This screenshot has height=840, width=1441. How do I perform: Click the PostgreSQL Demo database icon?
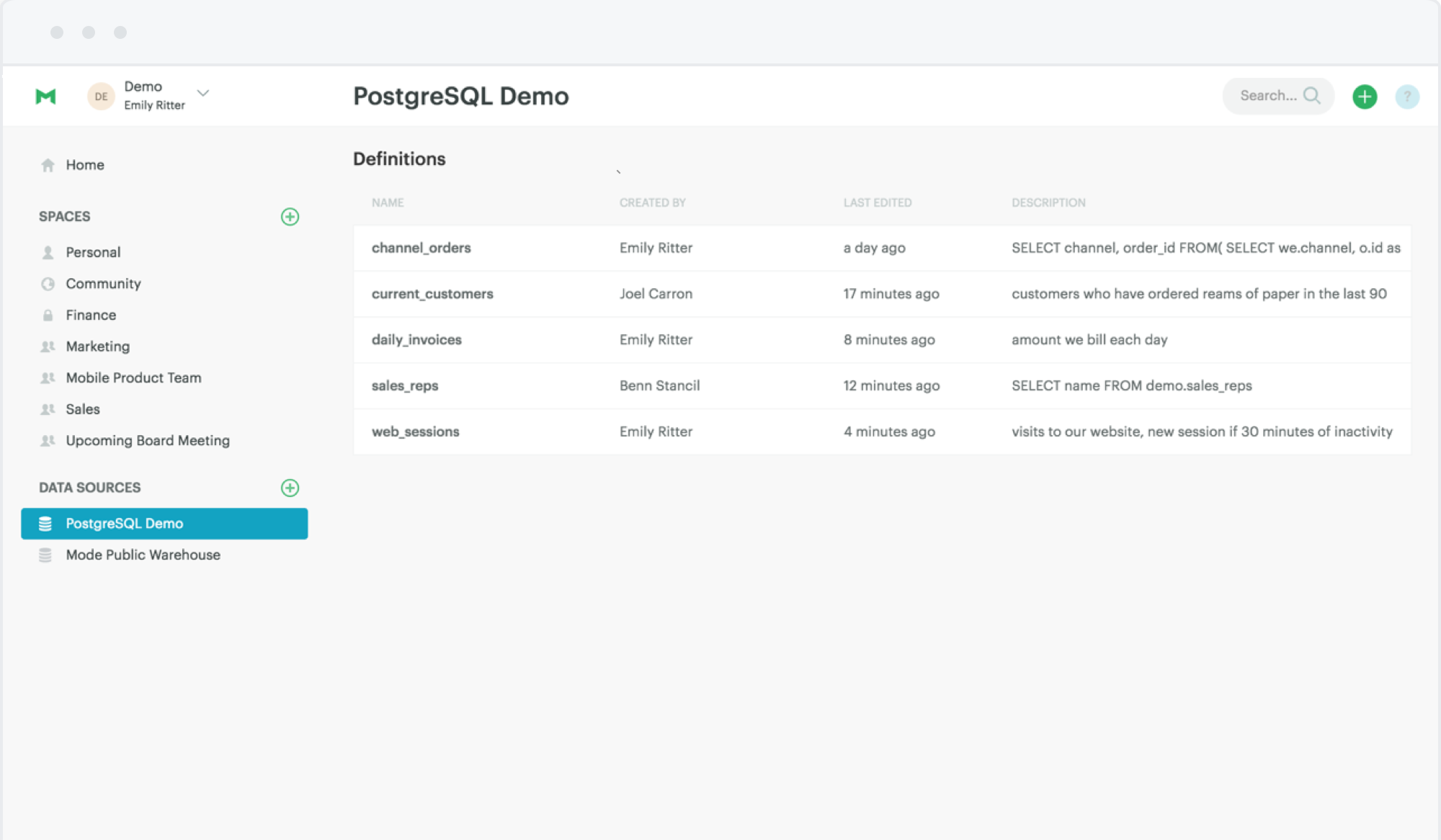point(45,524)
